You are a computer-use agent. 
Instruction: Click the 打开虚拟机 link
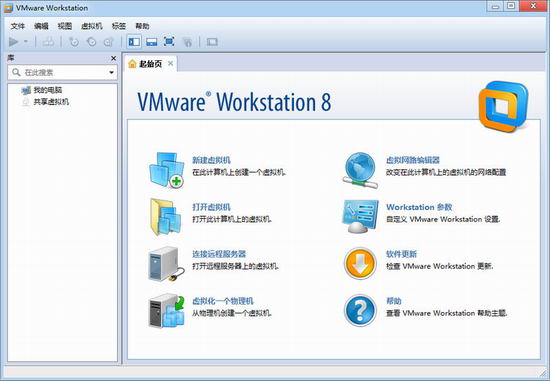coord(211,207)
